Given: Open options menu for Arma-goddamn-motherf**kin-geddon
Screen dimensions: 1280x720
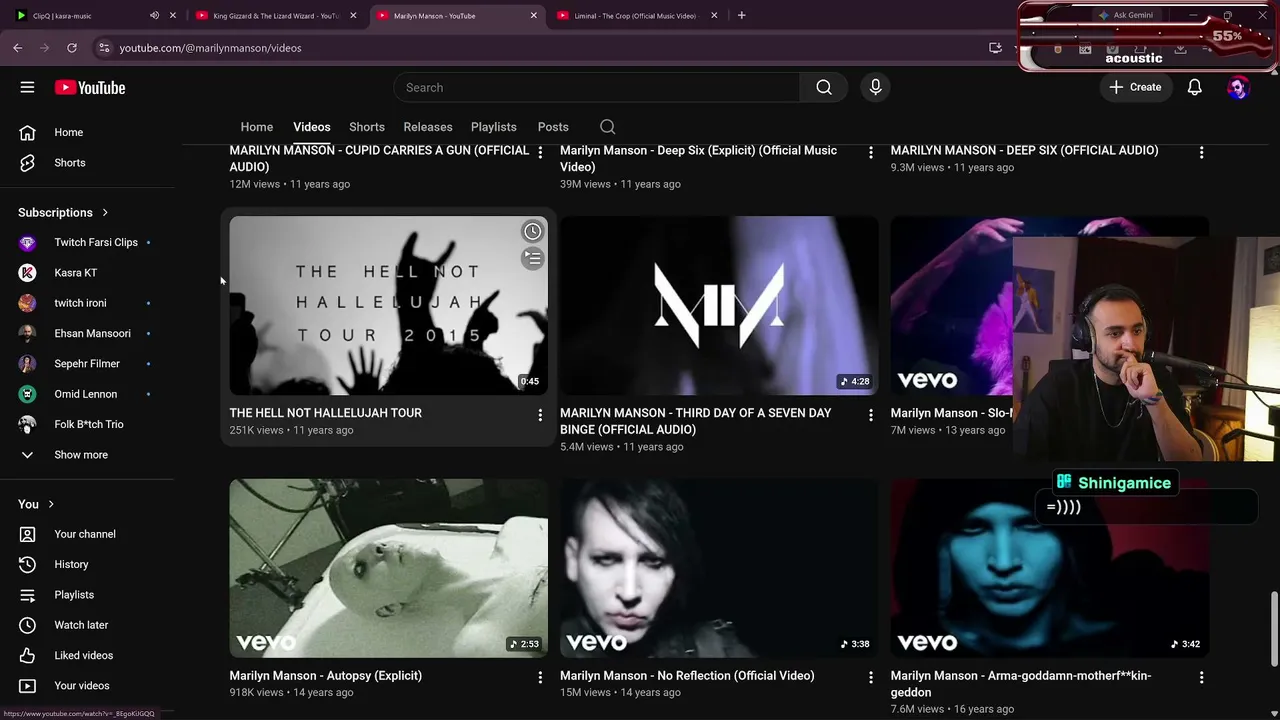Looking at the screenshot, I should 1201,677.
